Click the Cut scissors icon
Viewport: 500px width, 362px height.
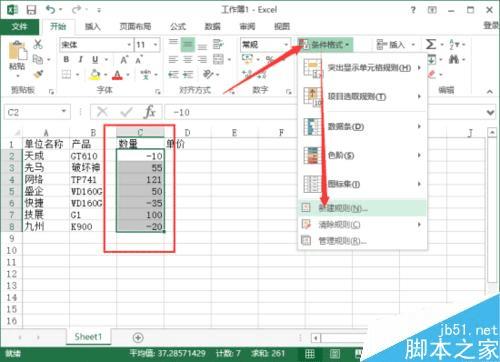pyautogui.click(x=38, y=44)
